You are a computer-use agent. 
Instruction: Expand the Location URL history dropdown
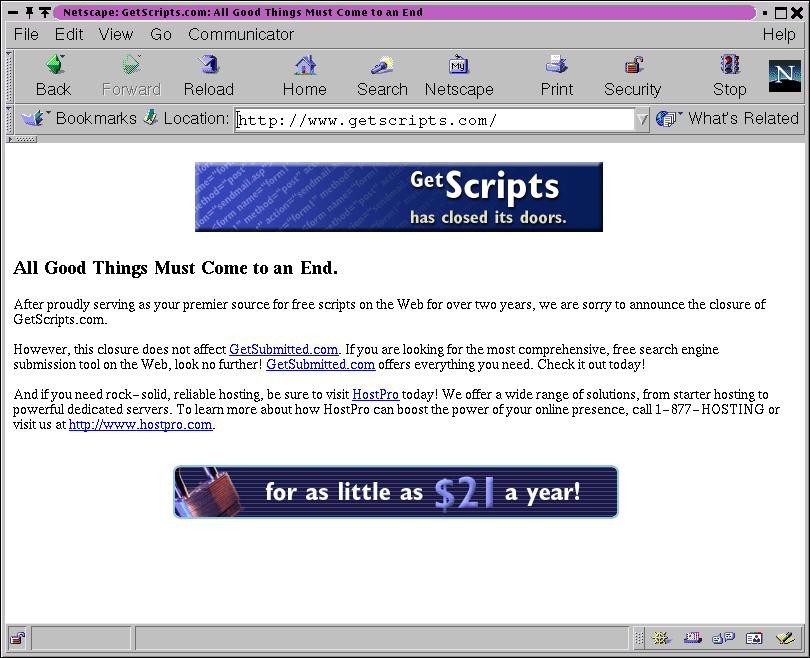tap(642, 120)
